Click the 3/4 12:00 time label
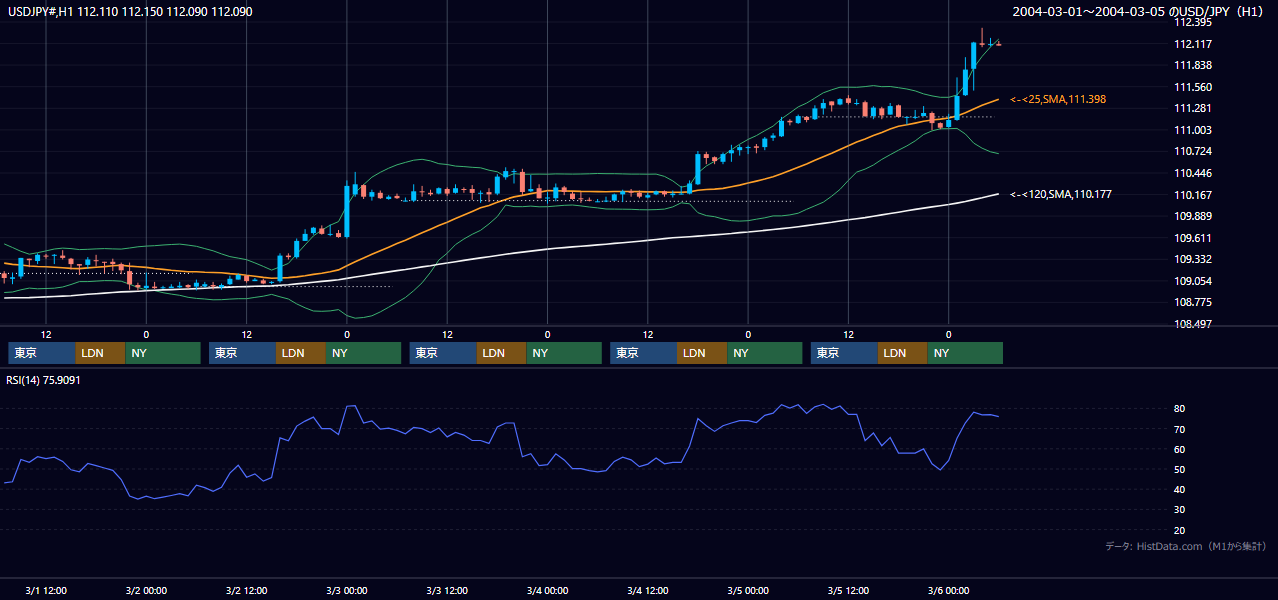The height and width of the screenshot is (600, 1278). pos(647,590)
